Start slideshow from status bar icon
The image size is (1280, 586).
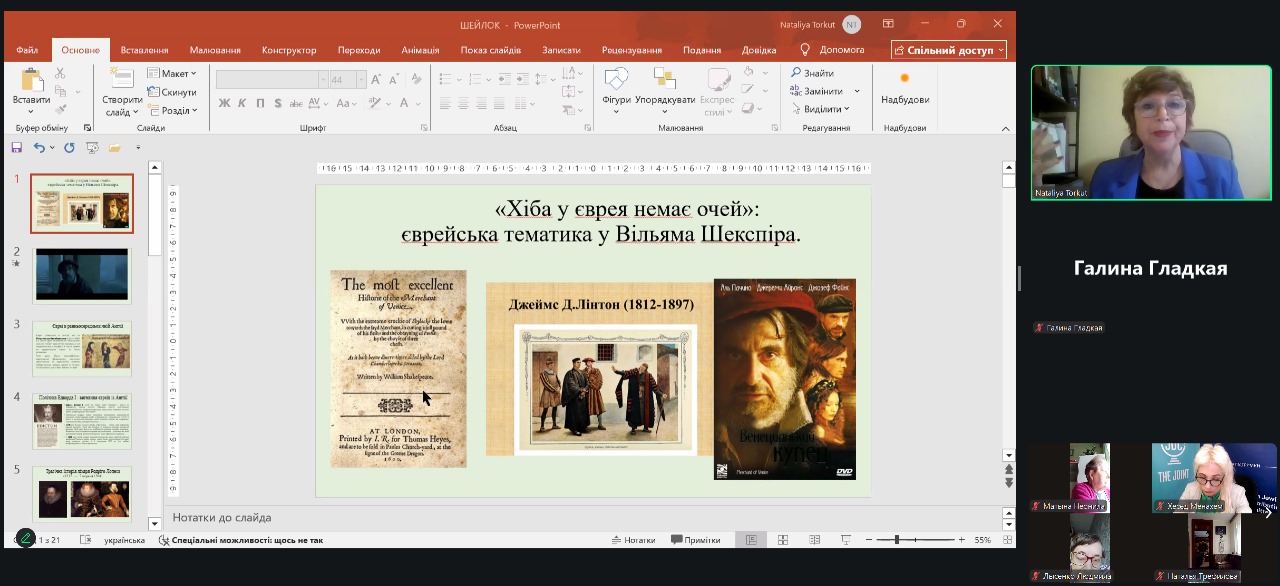(x=845, y=540)
